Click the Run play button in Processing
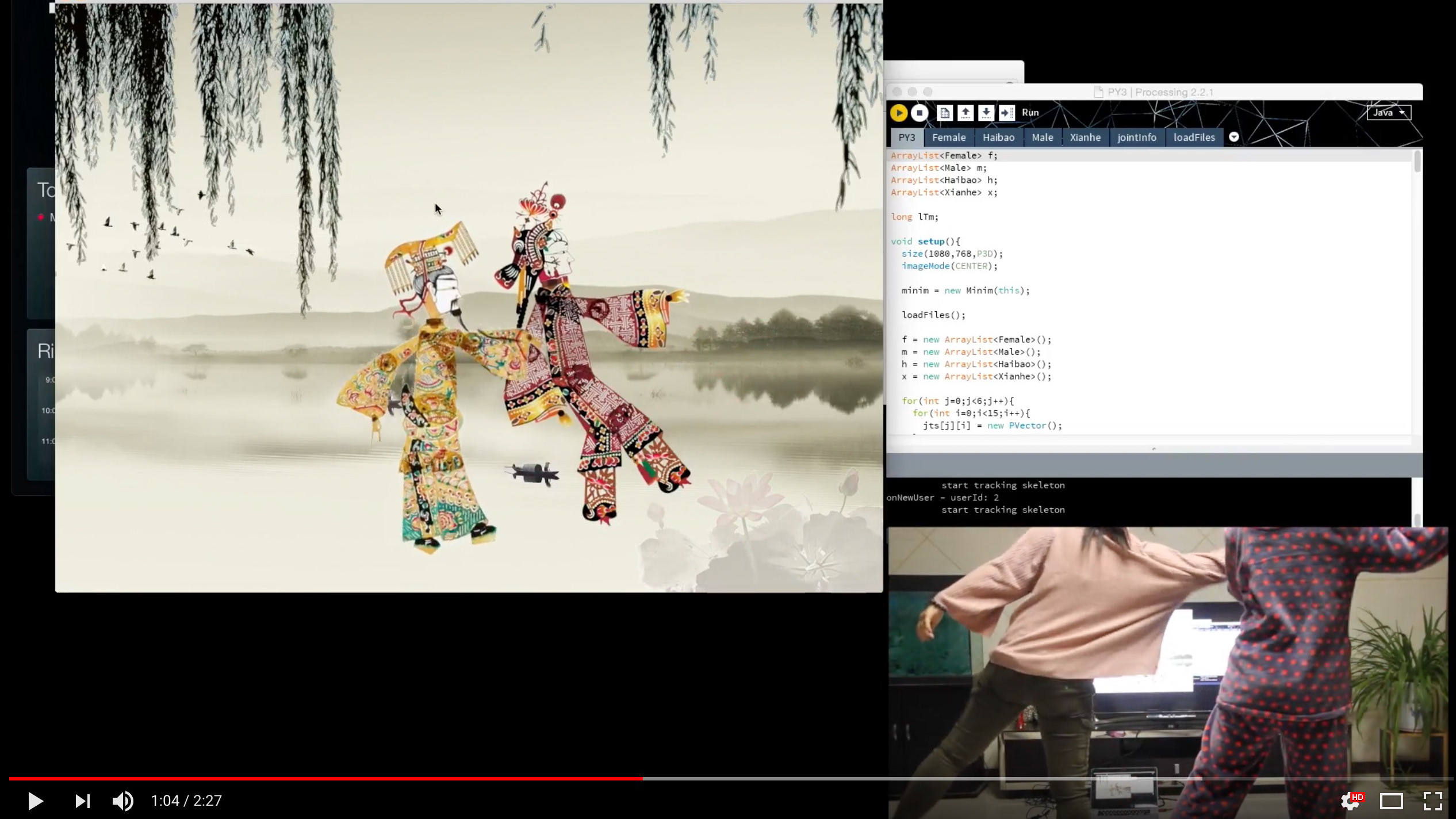1456x819 pixels. 899,113
